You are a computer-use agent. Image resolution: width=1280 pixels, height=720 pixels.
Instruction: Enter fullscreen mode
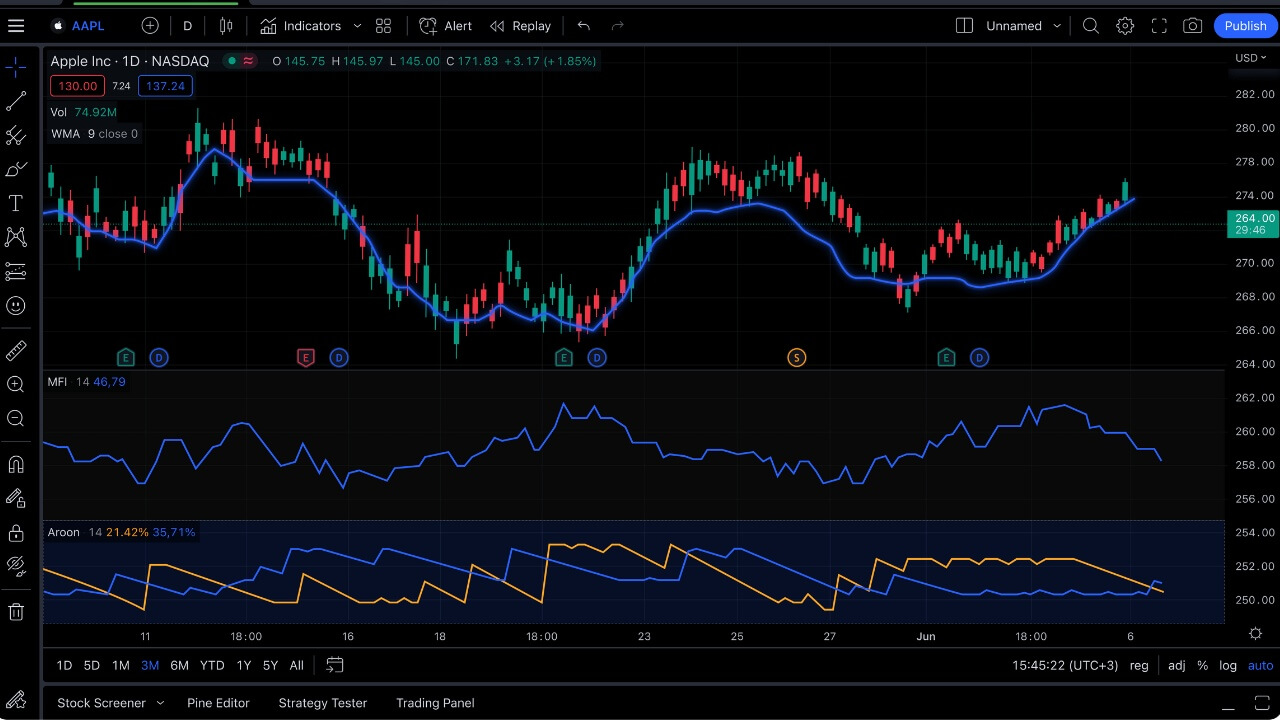(1159, 26)
